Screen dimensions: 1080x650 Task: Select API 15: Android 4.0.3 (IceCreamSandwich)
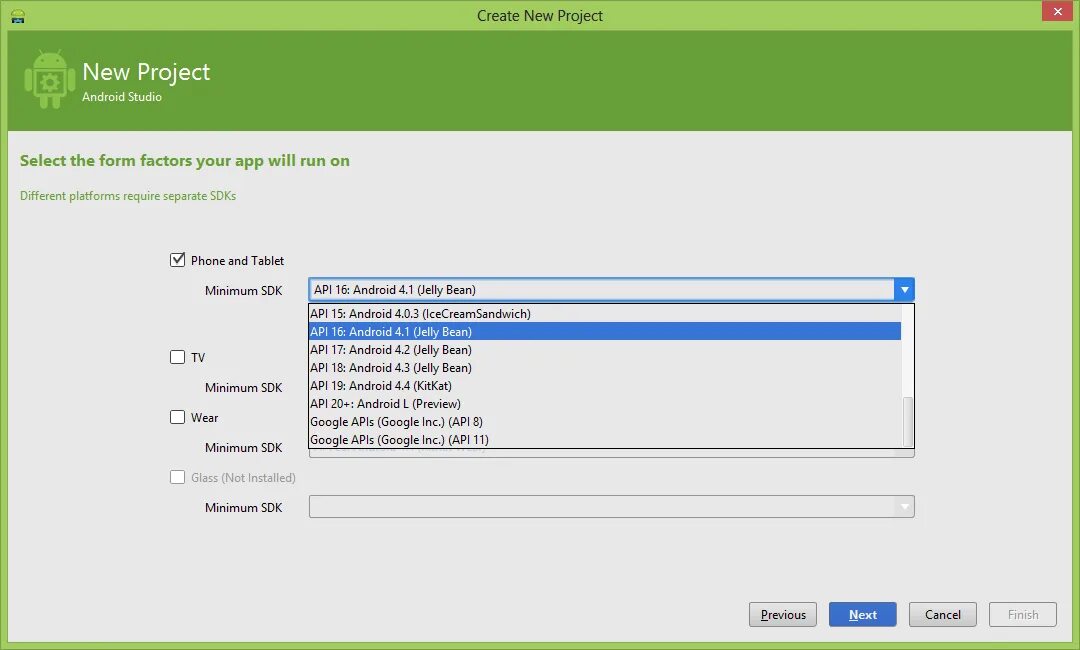(605, 313)
